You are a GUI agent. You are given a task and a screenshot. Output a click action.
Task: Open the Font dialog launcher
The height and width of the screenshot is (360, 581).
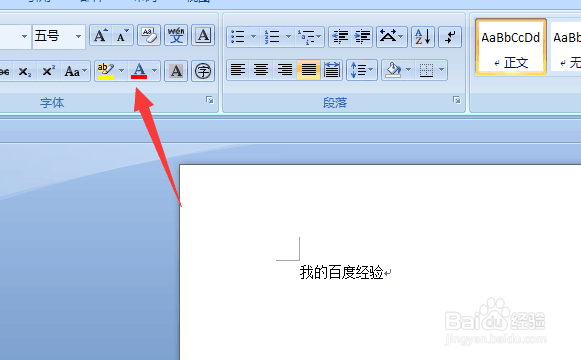coord(210,100)
